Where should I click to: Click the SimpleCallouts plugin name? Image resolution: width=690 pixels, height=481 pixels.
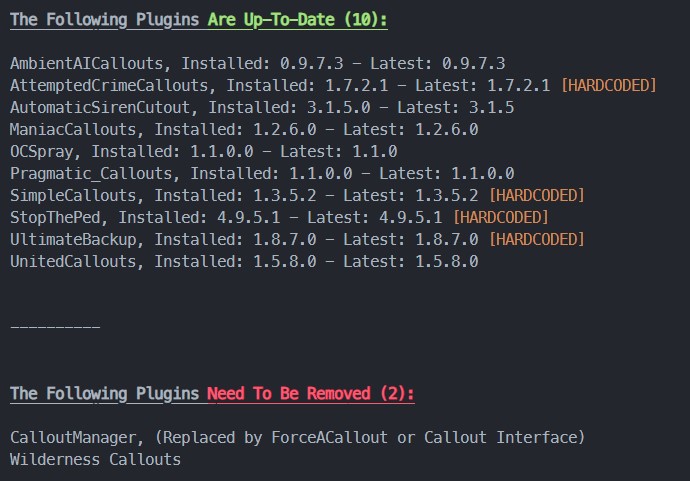click(78, 195)
